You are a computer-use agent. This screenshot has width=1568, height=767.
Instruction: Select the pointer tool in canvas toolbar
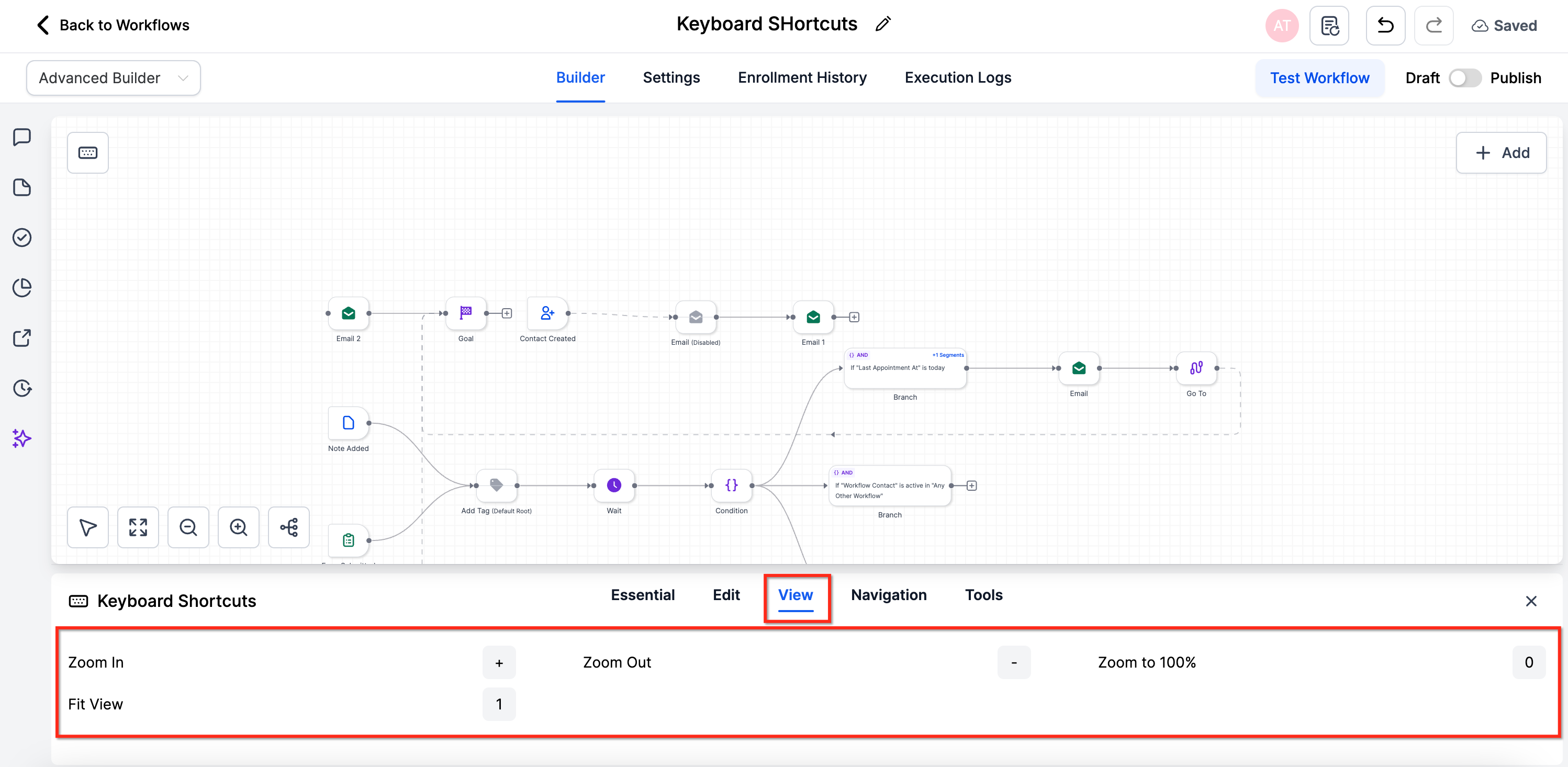tap(87, 527)
